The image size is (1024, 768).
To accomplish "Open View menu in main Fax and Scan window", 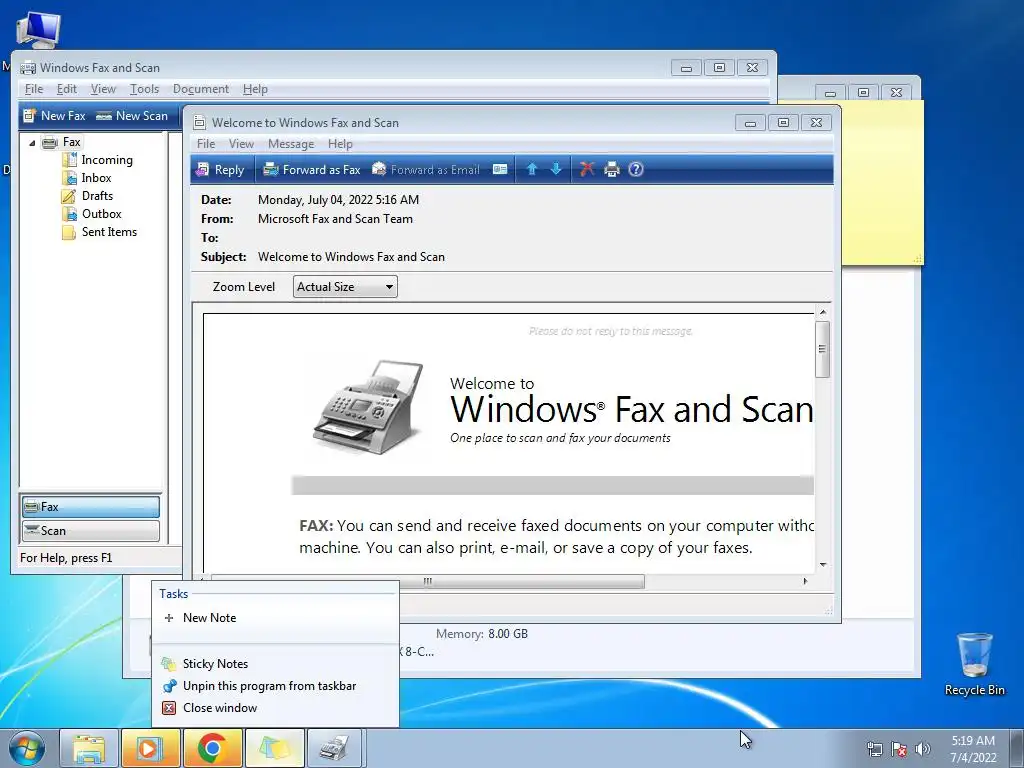I will (103, 89).
